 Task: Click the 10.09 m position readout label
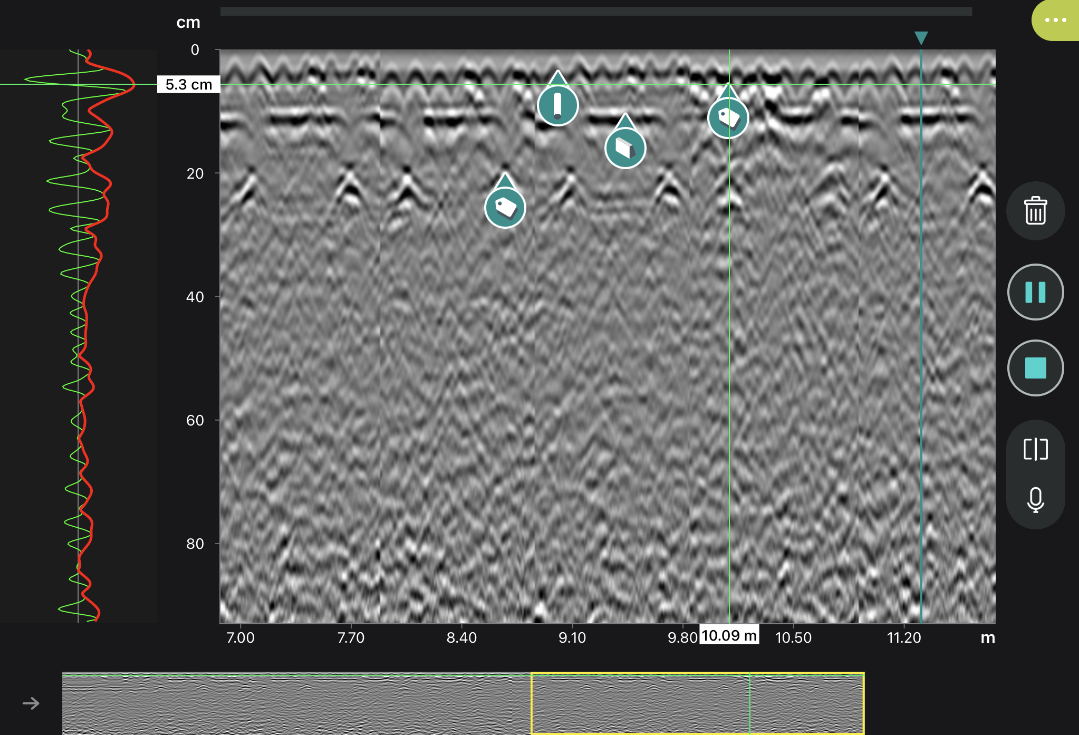(730, 634)
